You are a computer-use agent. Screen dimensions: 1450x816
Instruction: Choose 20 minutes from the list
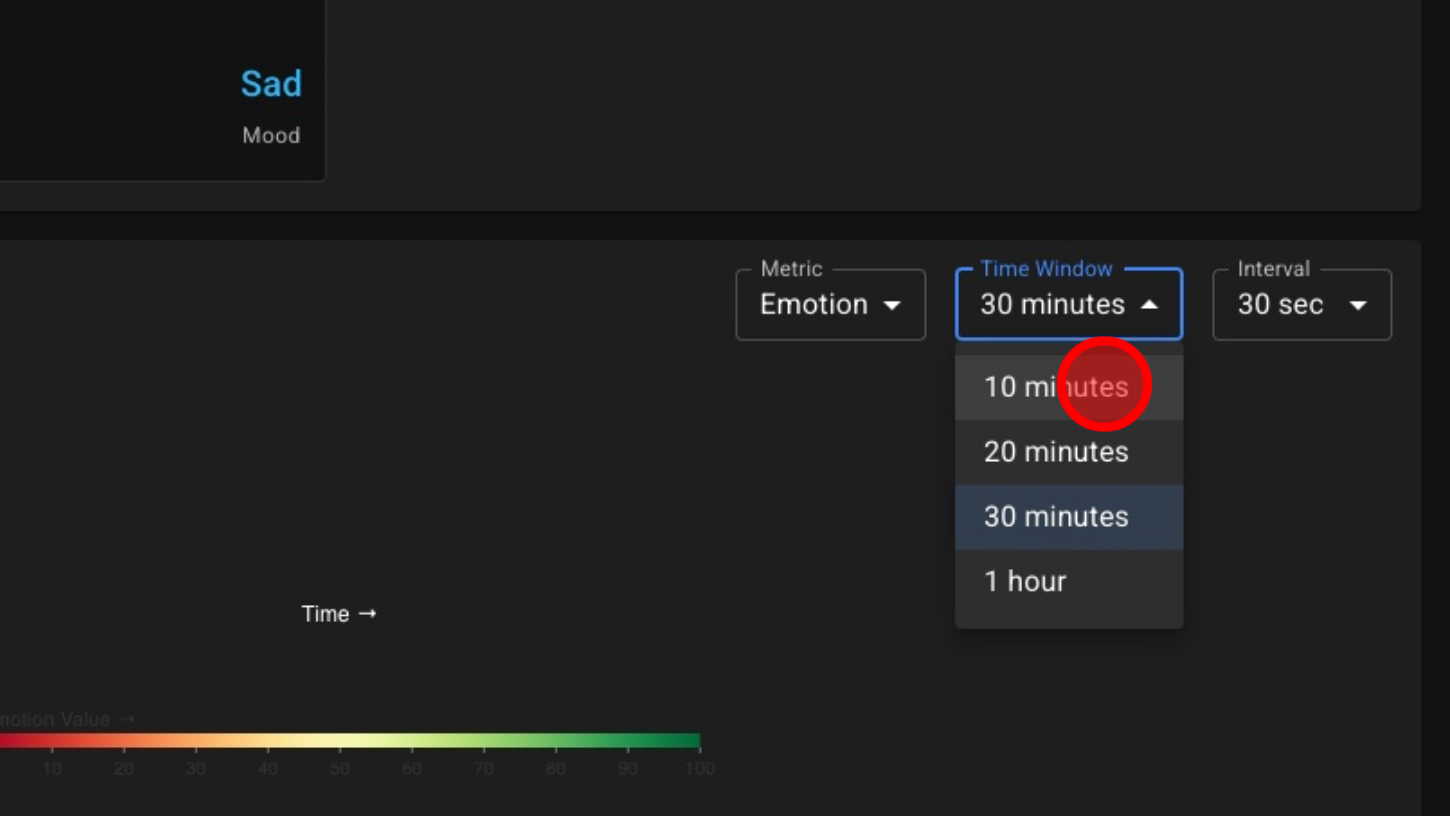coord(1056,452)
